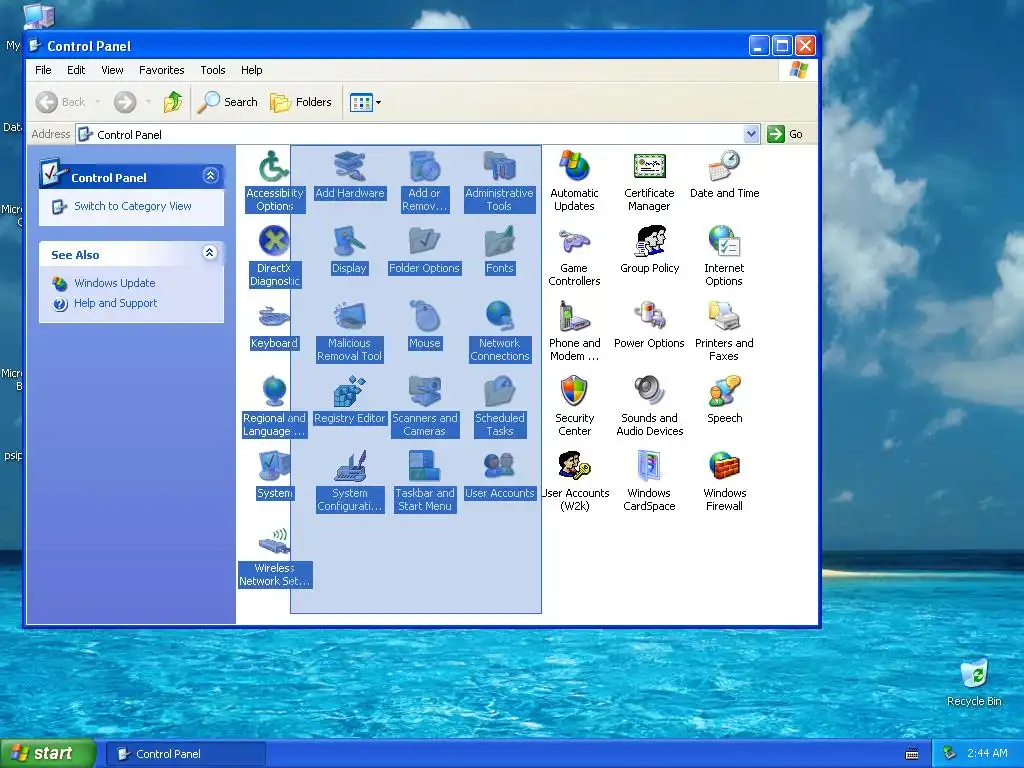Expand the Address bar dropdown arrow
The image size is (1024, 768).
(751, 134)
